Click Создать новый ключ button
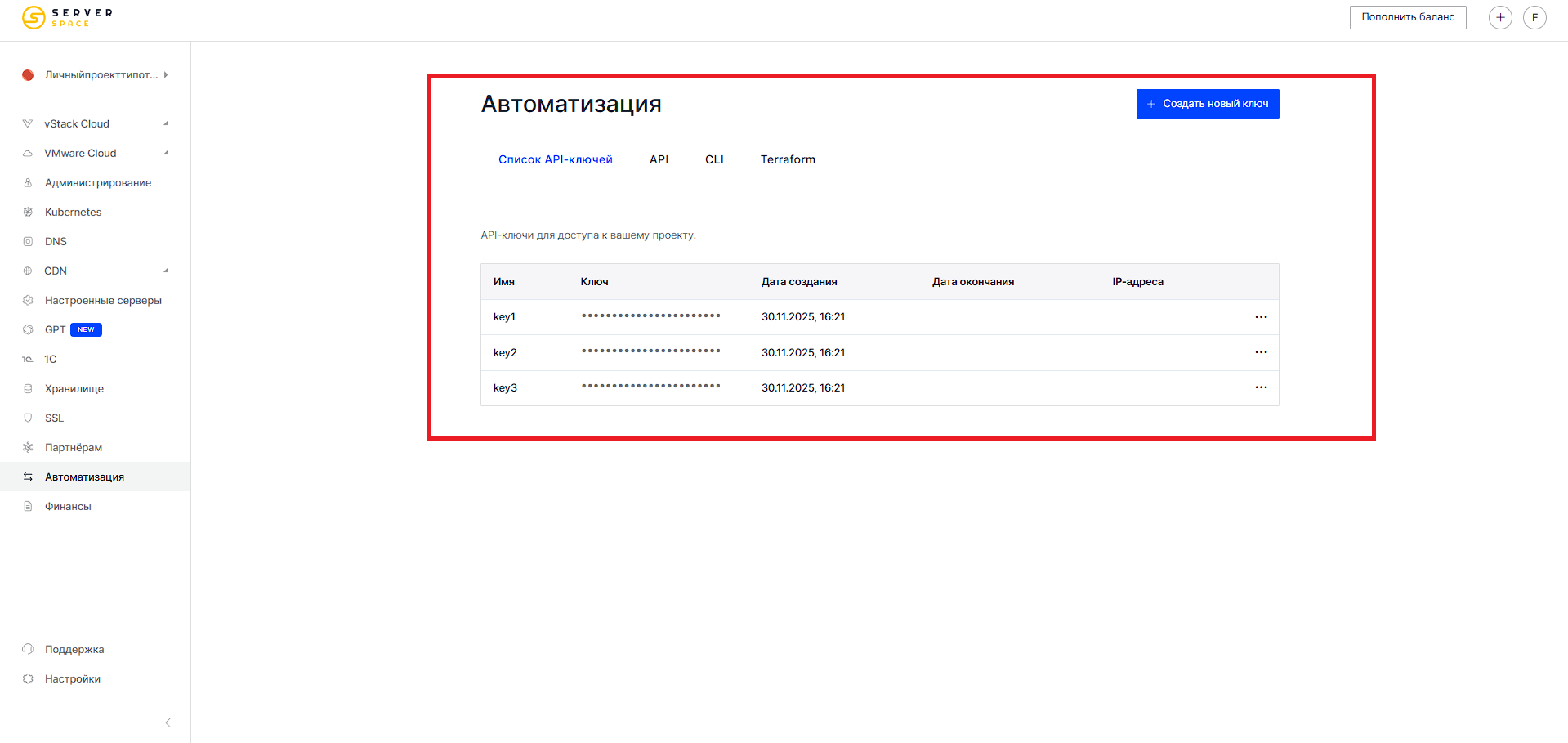 (x=1207, y=104)
